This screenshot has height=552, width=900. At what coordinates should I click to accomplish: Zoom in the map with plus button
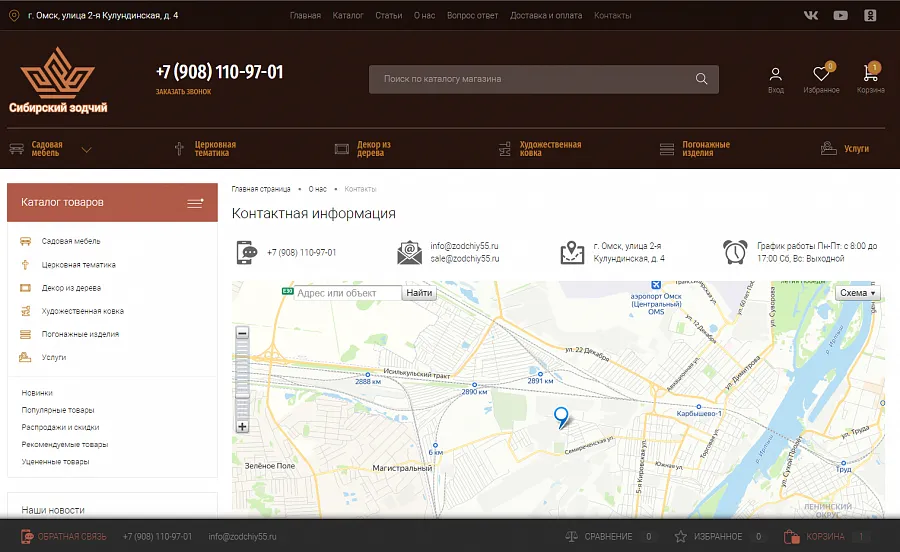coord(242,426)
